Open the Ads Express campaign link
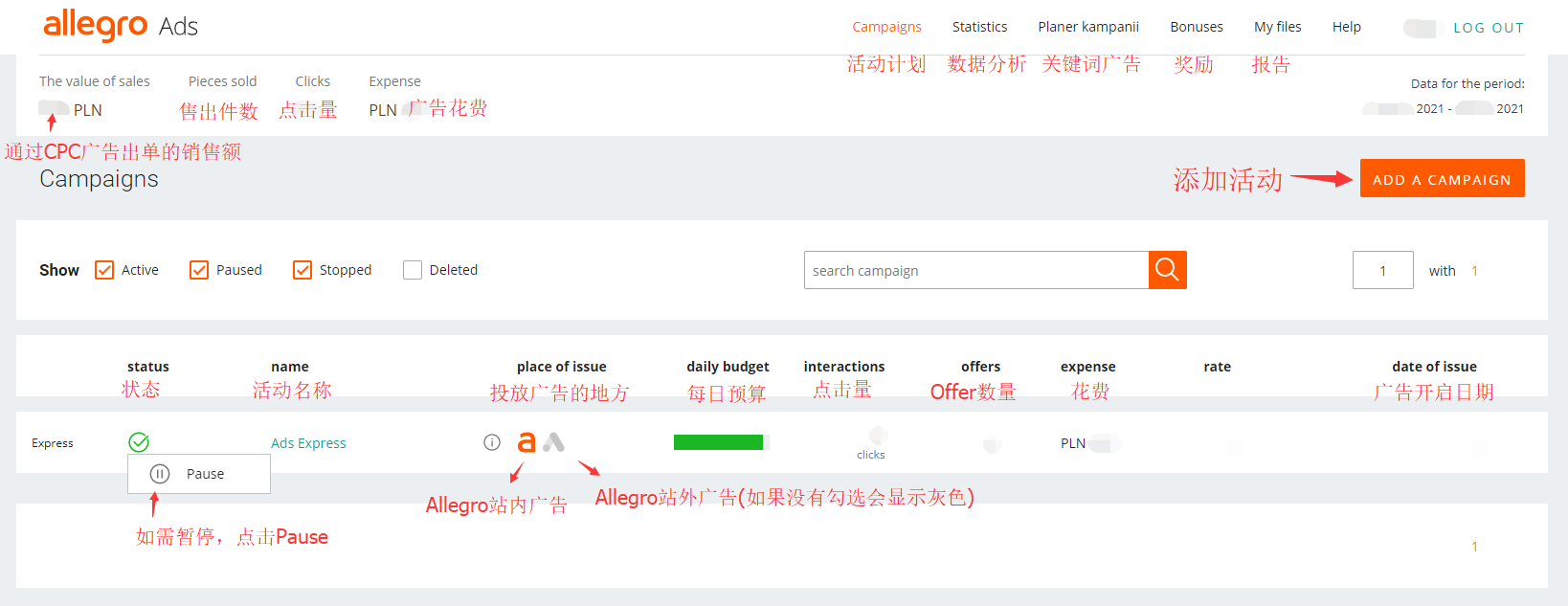Image resolution: width=1568 pixels, height=606 pixels. 308,443
